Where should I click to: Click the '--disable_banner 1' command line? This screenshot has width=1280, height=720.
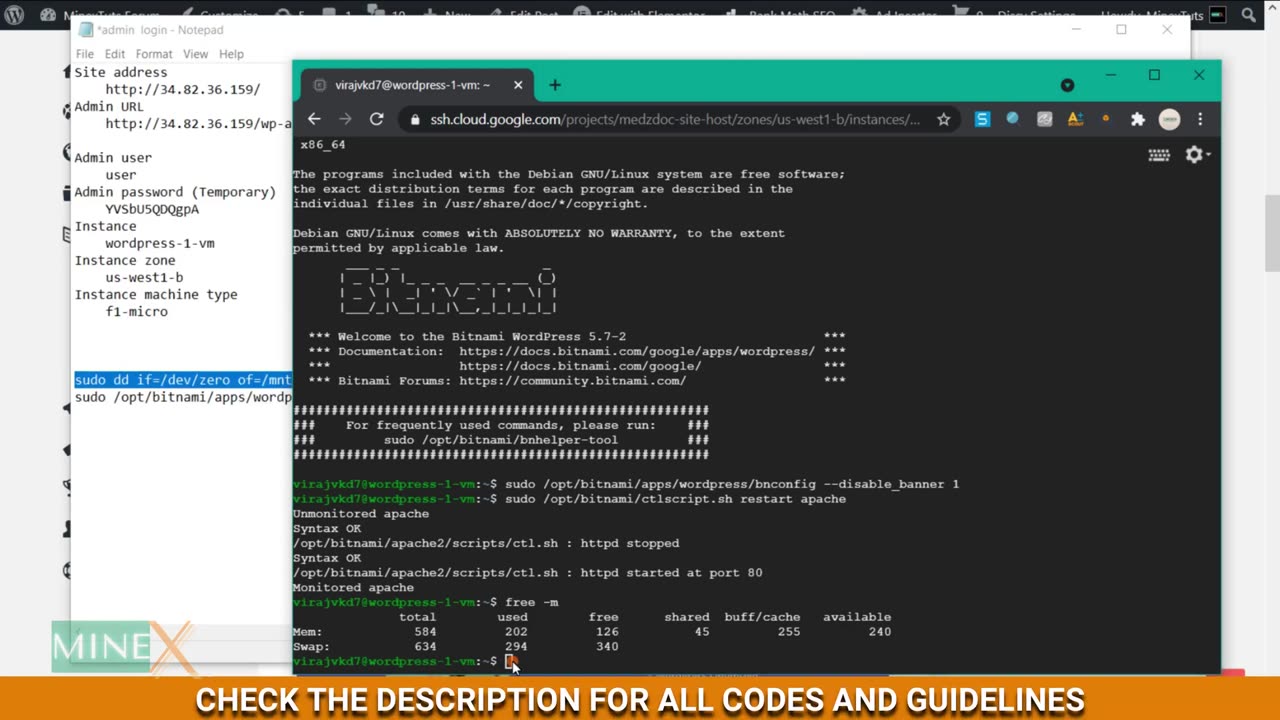(x=732, y=484)
